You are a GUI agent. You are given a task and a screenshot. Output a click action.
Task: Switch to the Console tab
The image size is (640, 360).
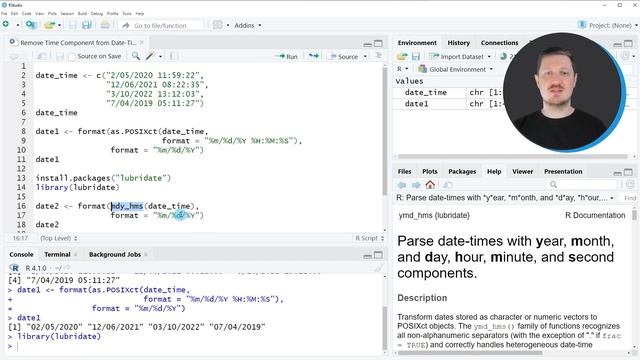[x=21, y=254]
